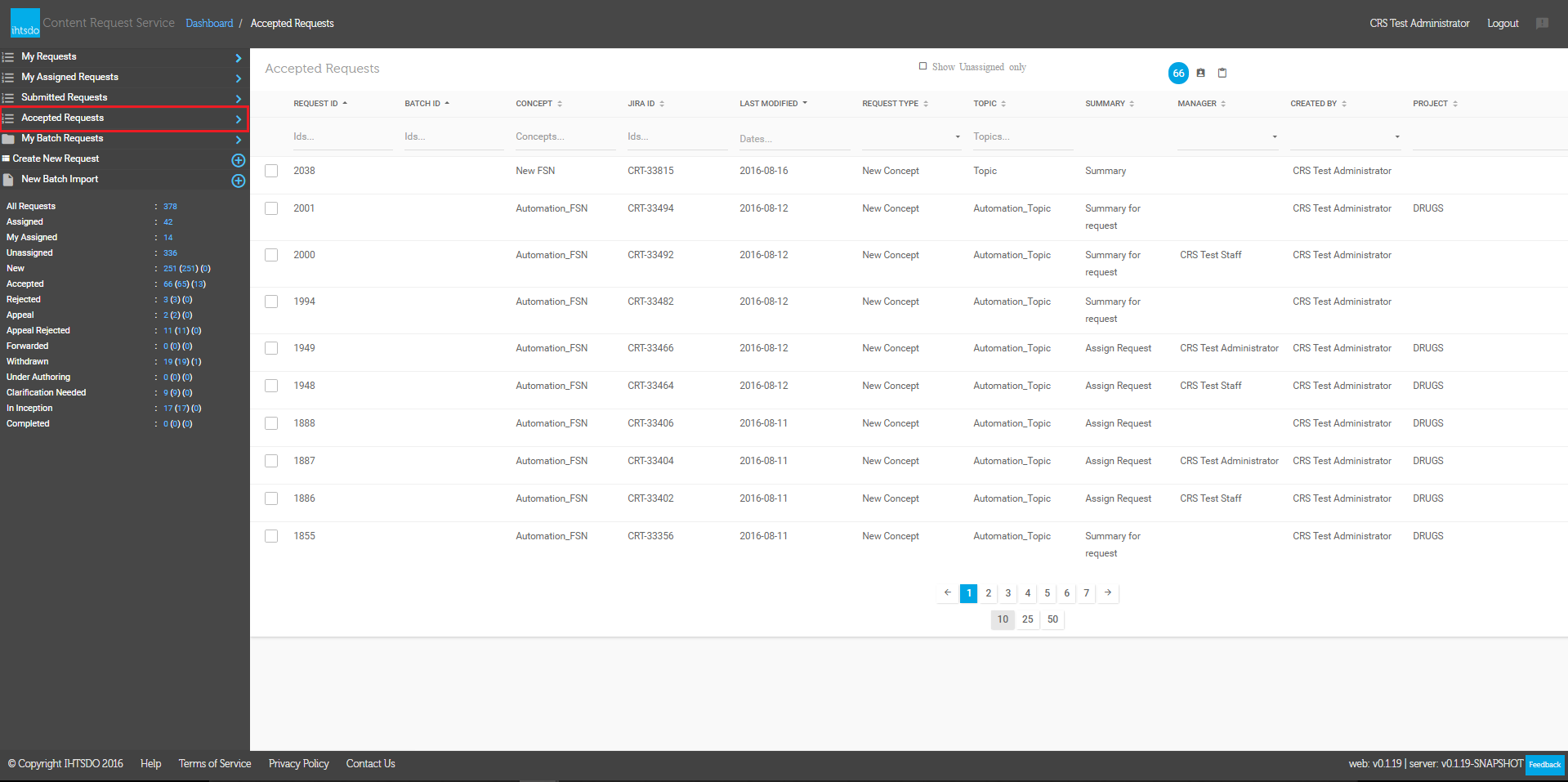
Task: Open Submitted Requests in sidebar
Action: [x=65, y=97]
